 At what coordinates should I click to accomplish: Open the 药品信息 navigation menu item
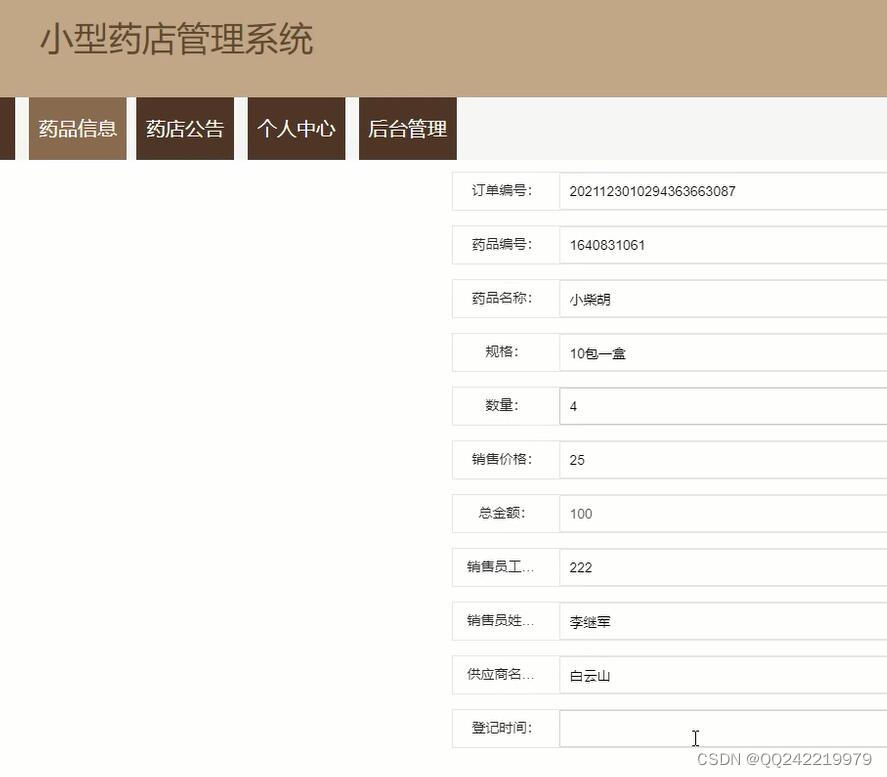point(76,128)
